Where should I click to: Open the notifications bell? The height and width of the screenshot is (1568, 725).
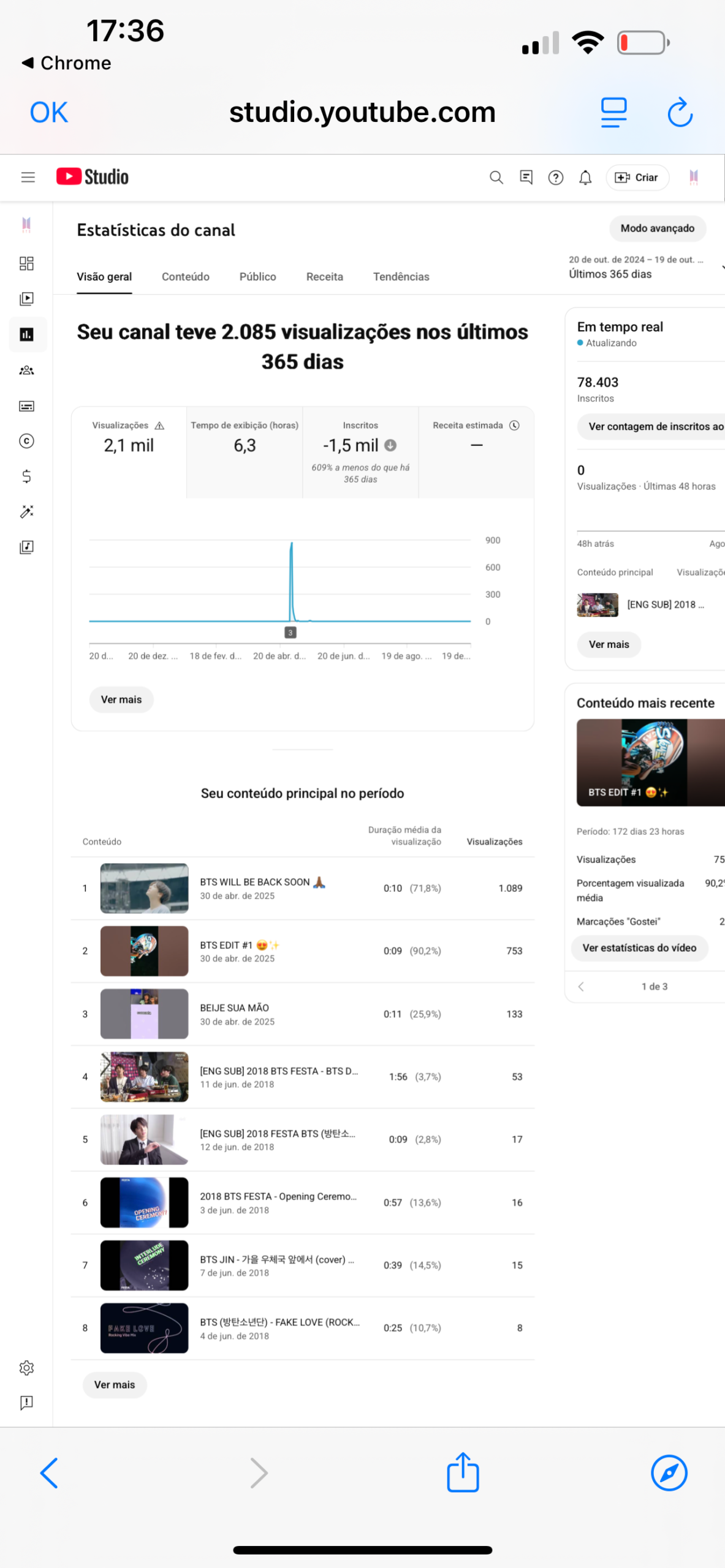[x=585, y=178]
